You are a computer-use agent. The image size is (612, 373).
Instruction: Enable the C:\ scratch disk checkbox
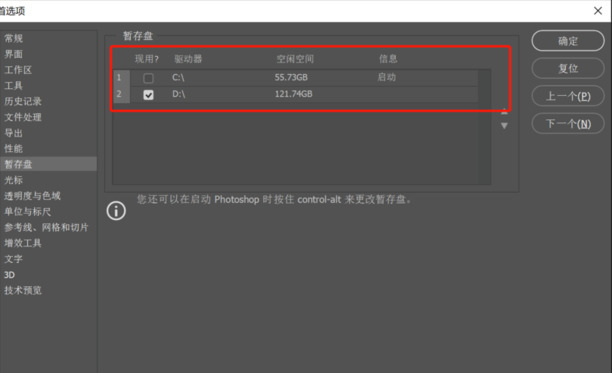[148, 78]
